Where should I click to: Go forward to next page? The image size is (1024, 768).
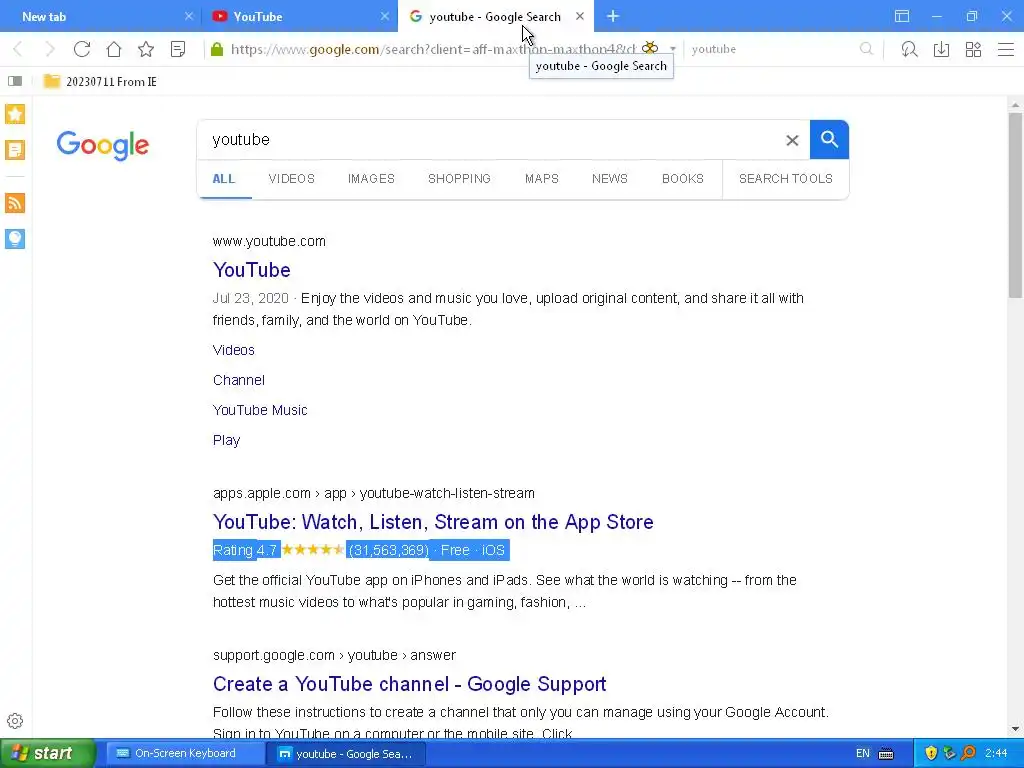pos(50,49)
